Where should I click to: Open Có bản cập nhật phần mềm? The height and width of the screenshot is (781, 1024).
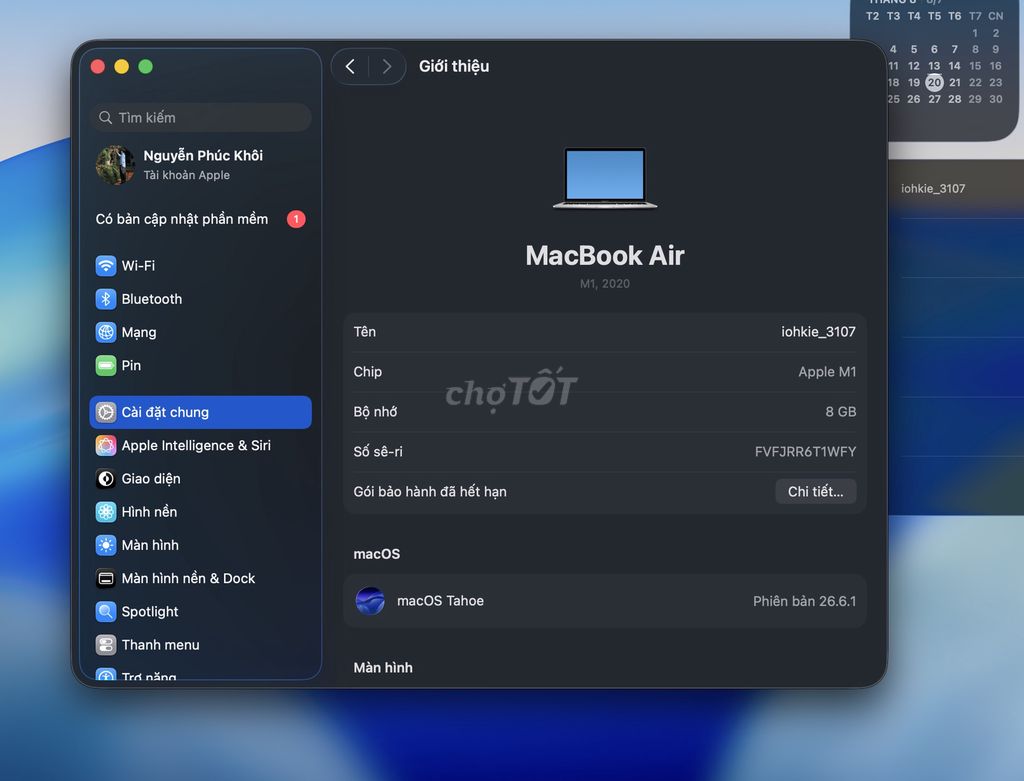pyautogui.click(x=182, y=219)
